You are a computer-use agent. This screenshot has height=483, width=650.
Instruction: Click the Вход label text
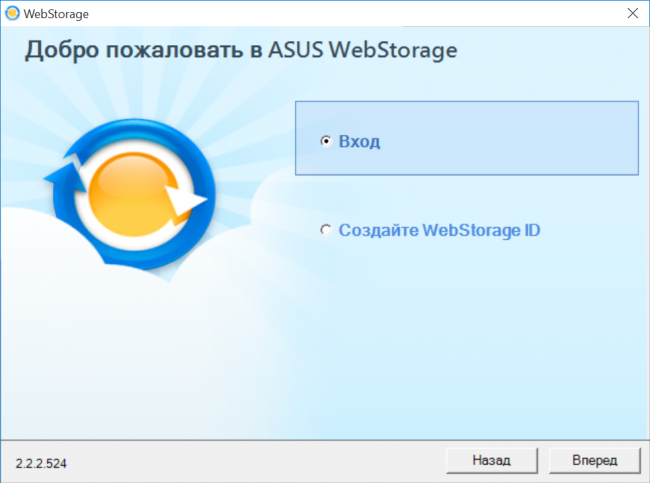(x=359, y=141)
